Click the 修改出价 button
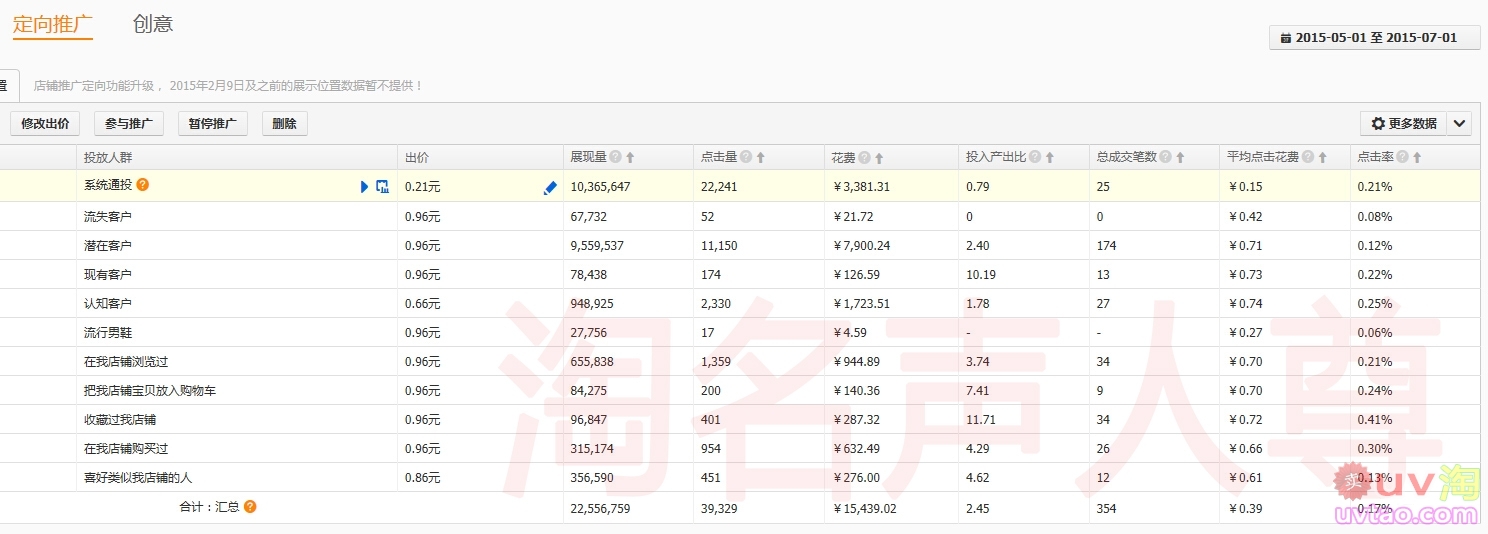Screen dimensions: 1488x534 [x=45, y=124]
